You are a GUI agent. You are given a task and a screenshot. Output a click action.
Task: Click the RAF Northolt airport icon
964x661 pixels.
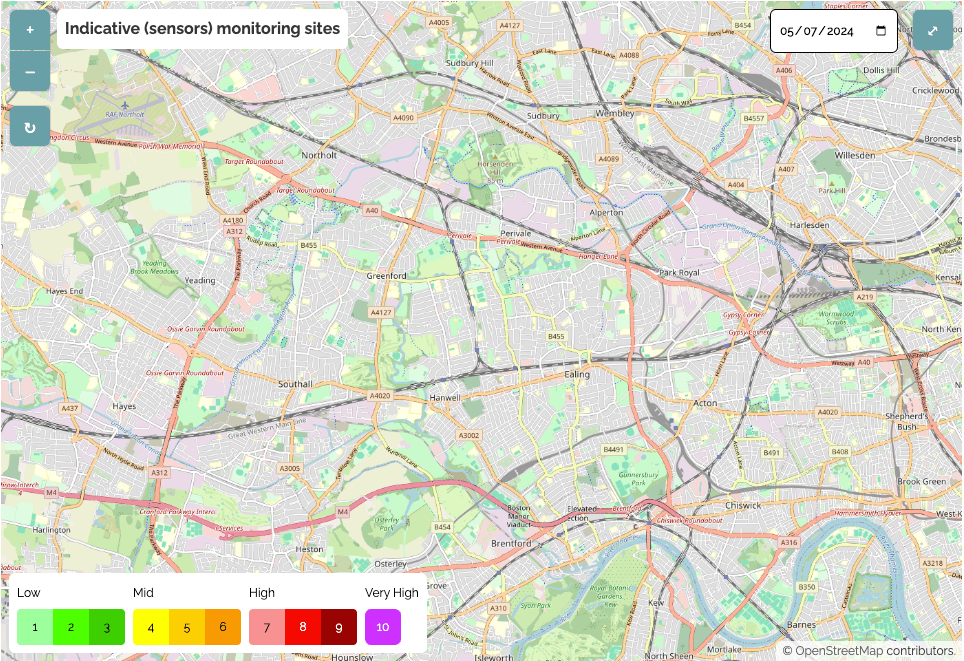tap(125, 106)
